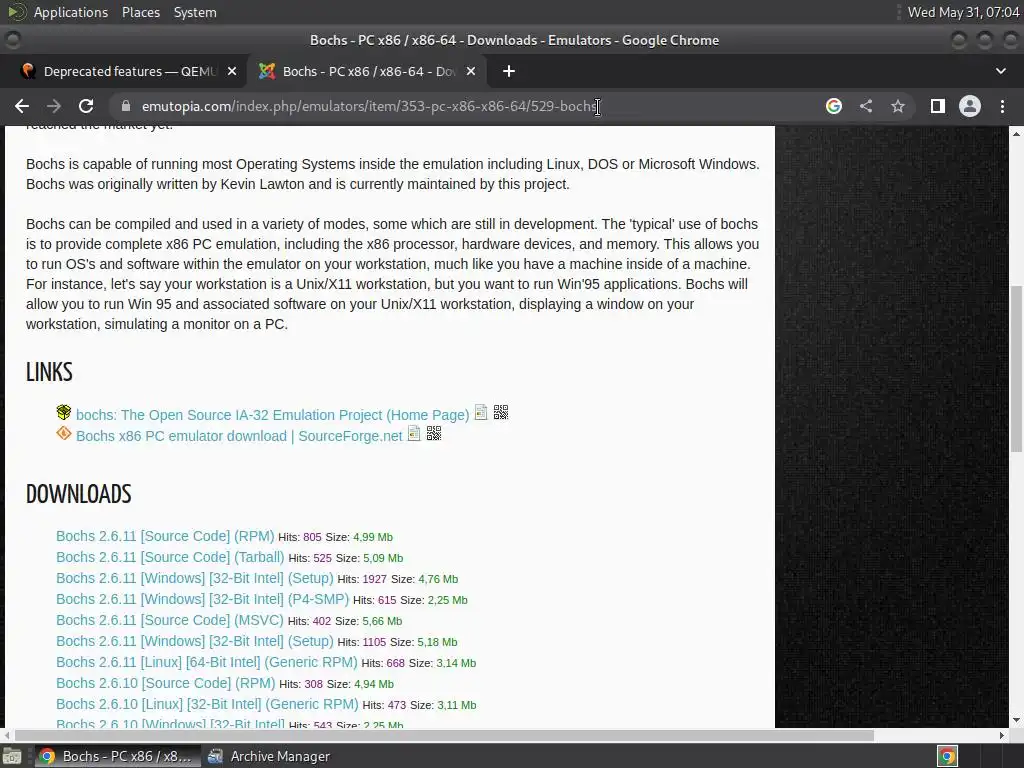
Task: Show the QR code for Home Page link
Action: tap(501, 412)
